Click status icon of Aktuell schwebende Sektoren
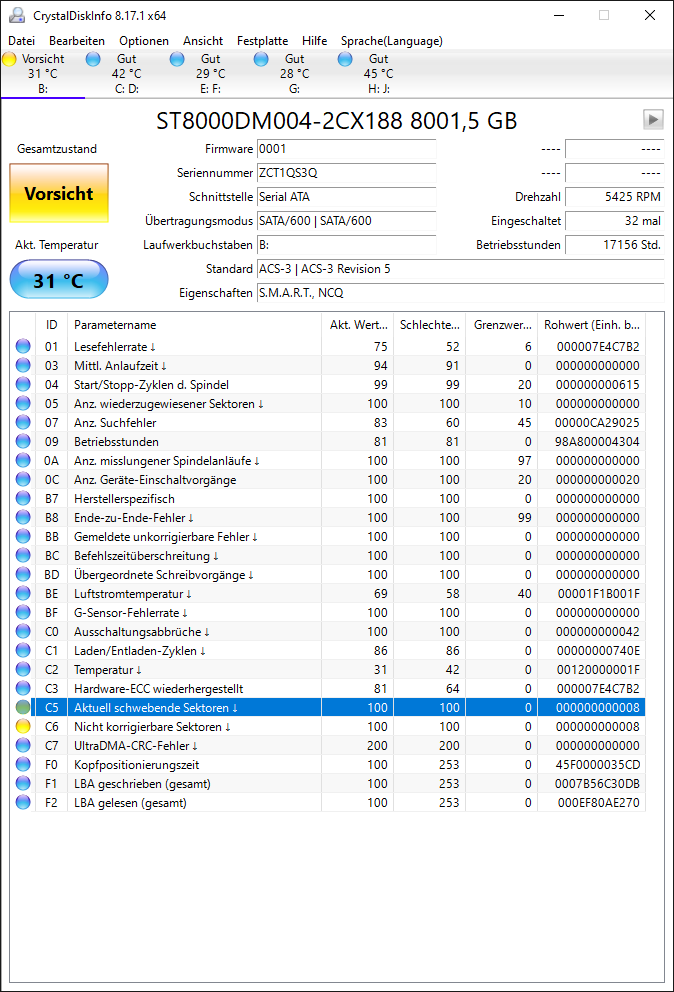The width and height of the screenshot is (674, 992). point(23,707)
